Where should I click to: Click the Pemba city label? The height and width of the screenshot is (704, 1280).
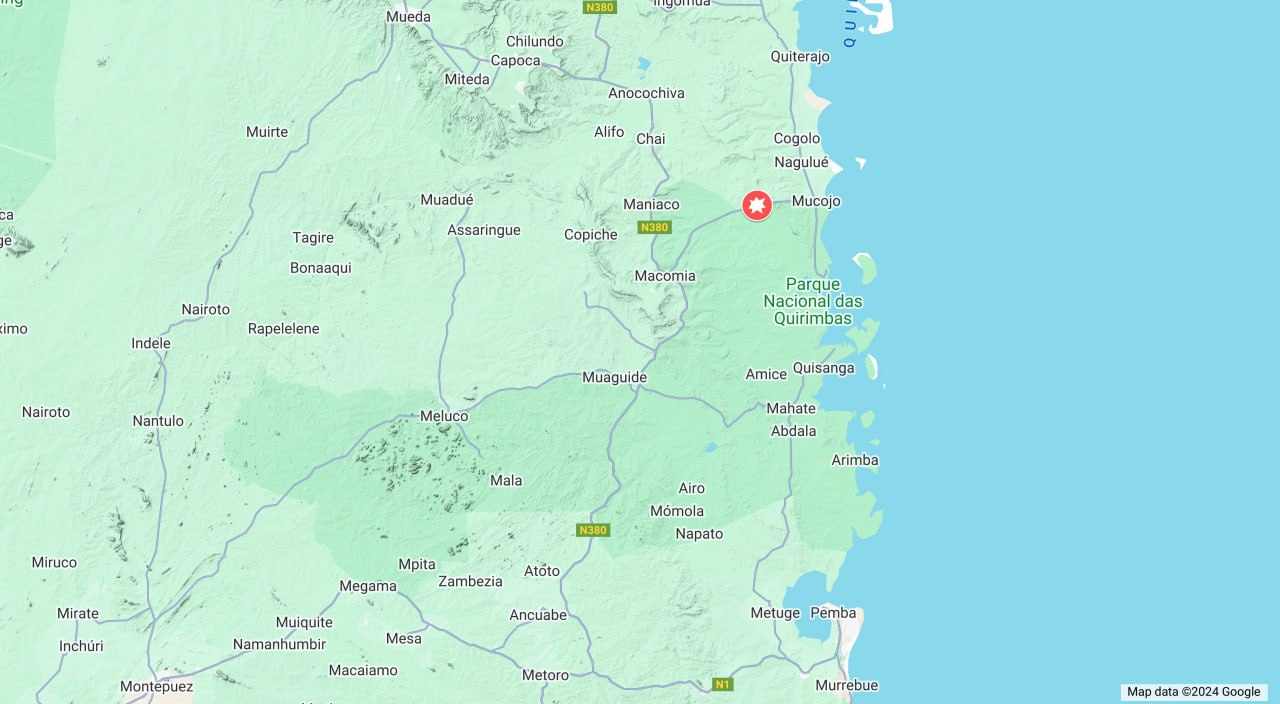(x=834, y=612)
